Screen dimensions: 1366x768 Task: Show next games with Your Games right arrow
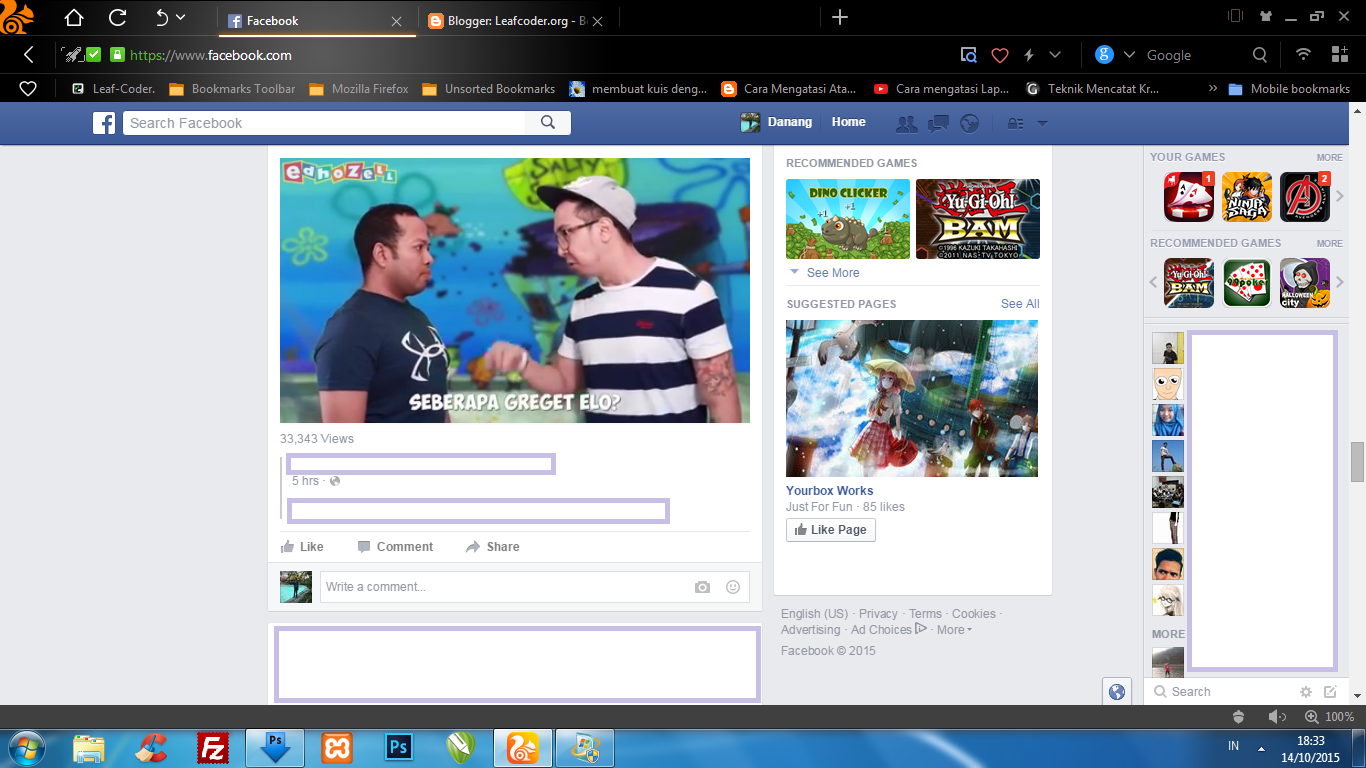1340,197
